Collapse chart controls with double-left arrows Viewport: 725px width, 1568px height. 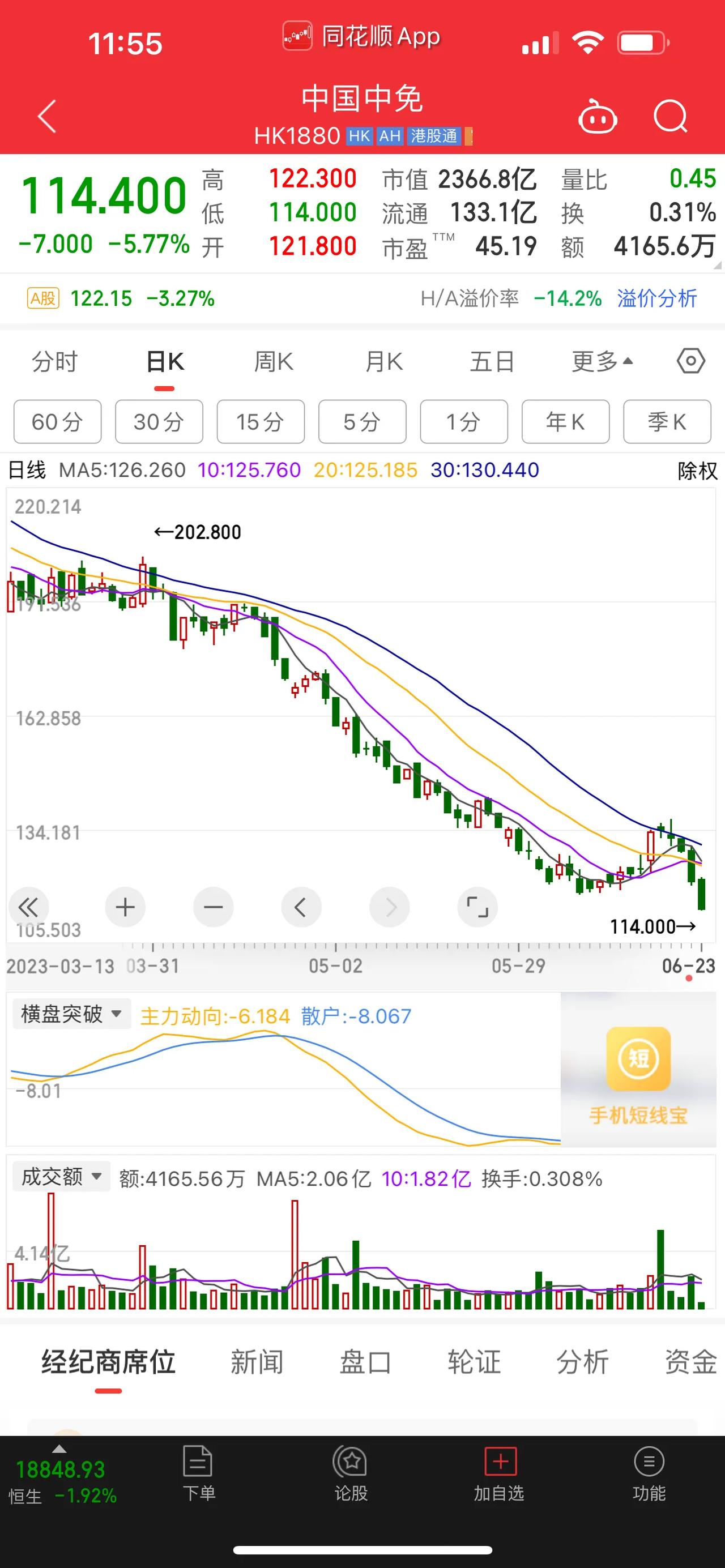[28, 908]
